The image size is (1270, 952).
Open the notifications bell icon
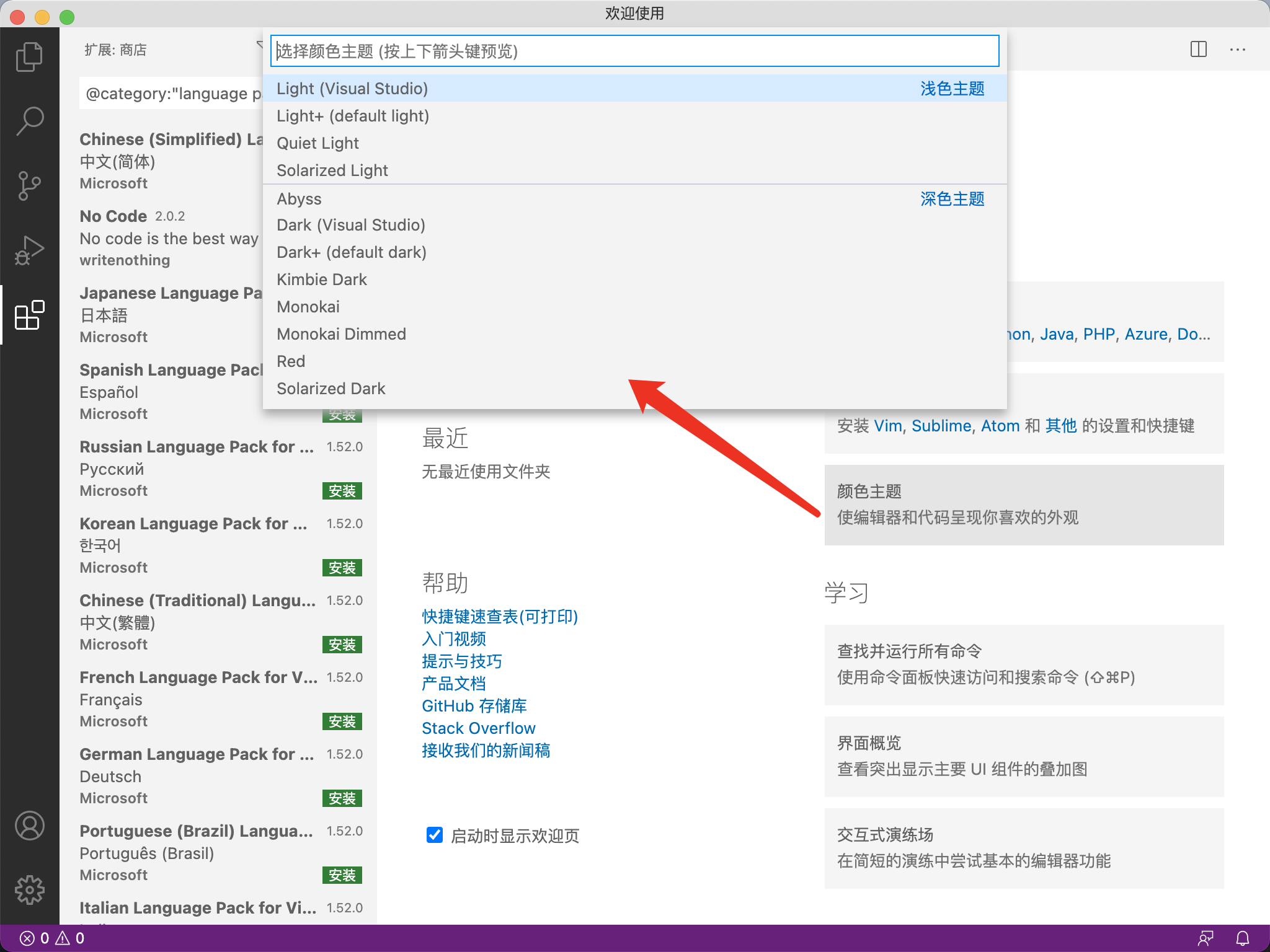[x=1243, y=938]
